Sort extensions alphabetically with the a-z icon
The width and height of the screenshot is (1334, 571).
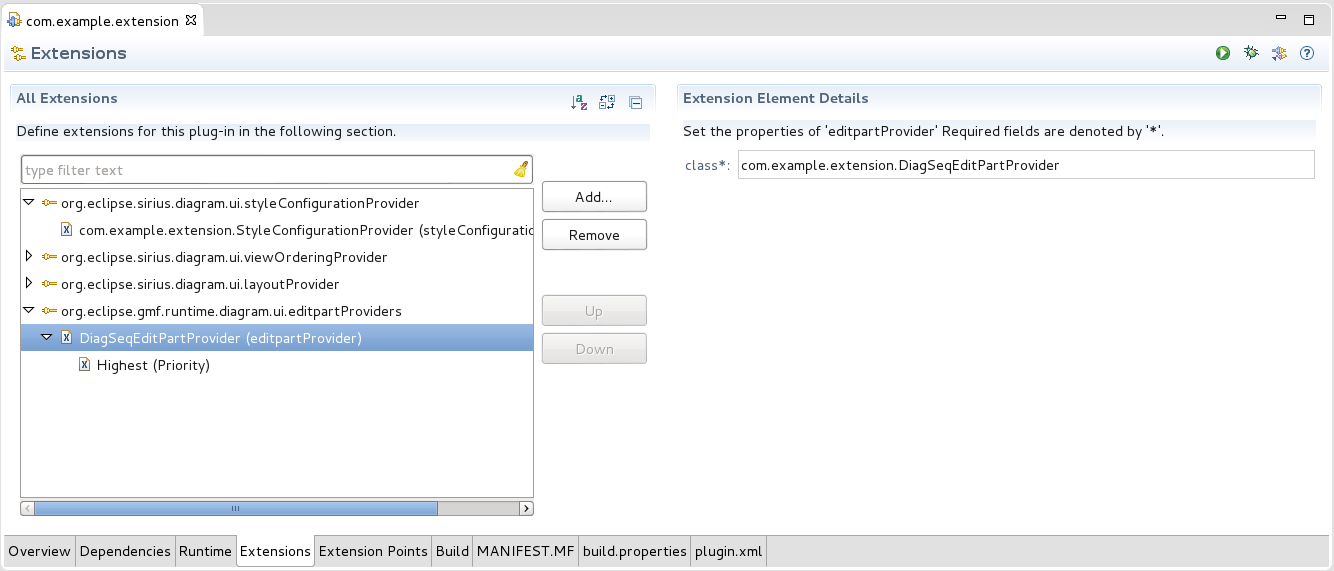(x=578, y=101)
